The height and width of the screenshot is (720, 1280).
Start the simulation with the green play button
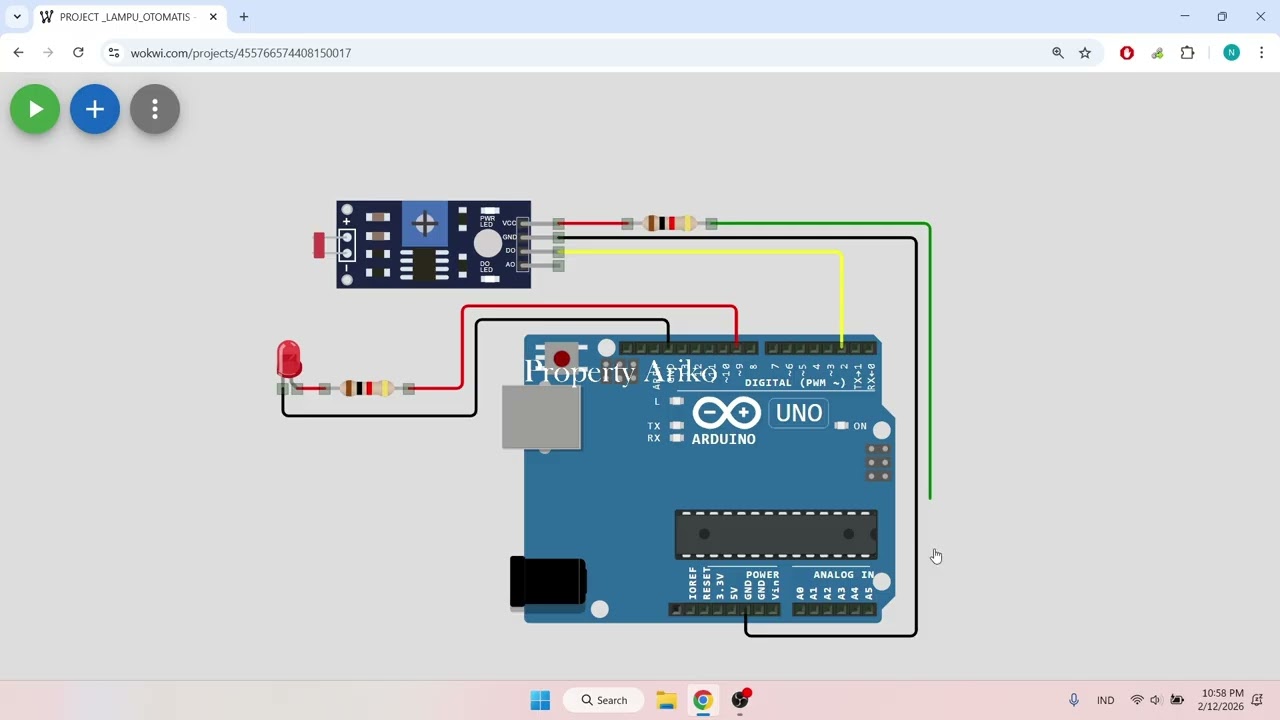pos(35,109)
